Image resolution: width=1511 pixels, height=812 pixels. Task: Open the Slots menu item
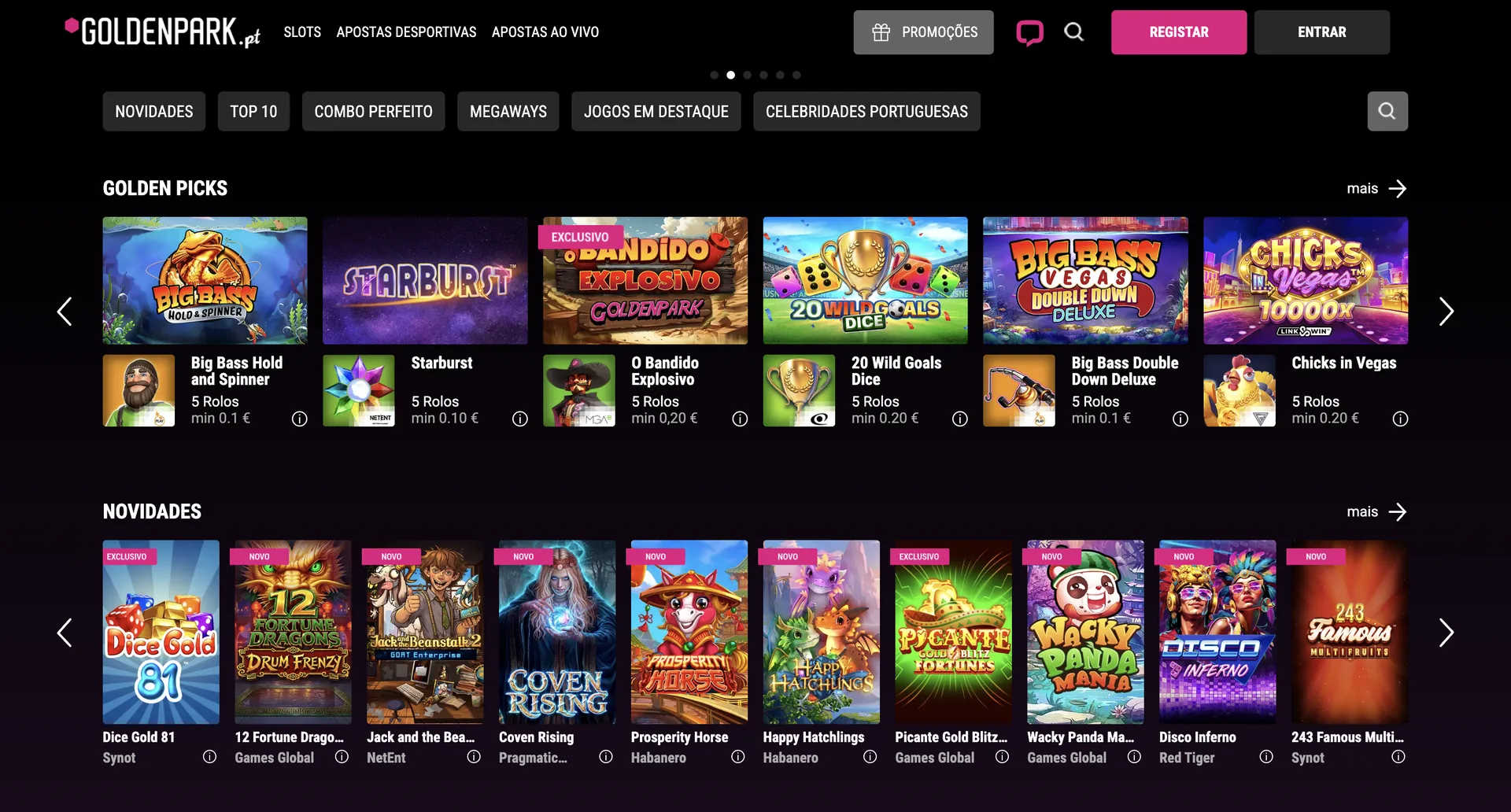click(x=302, y=32)
